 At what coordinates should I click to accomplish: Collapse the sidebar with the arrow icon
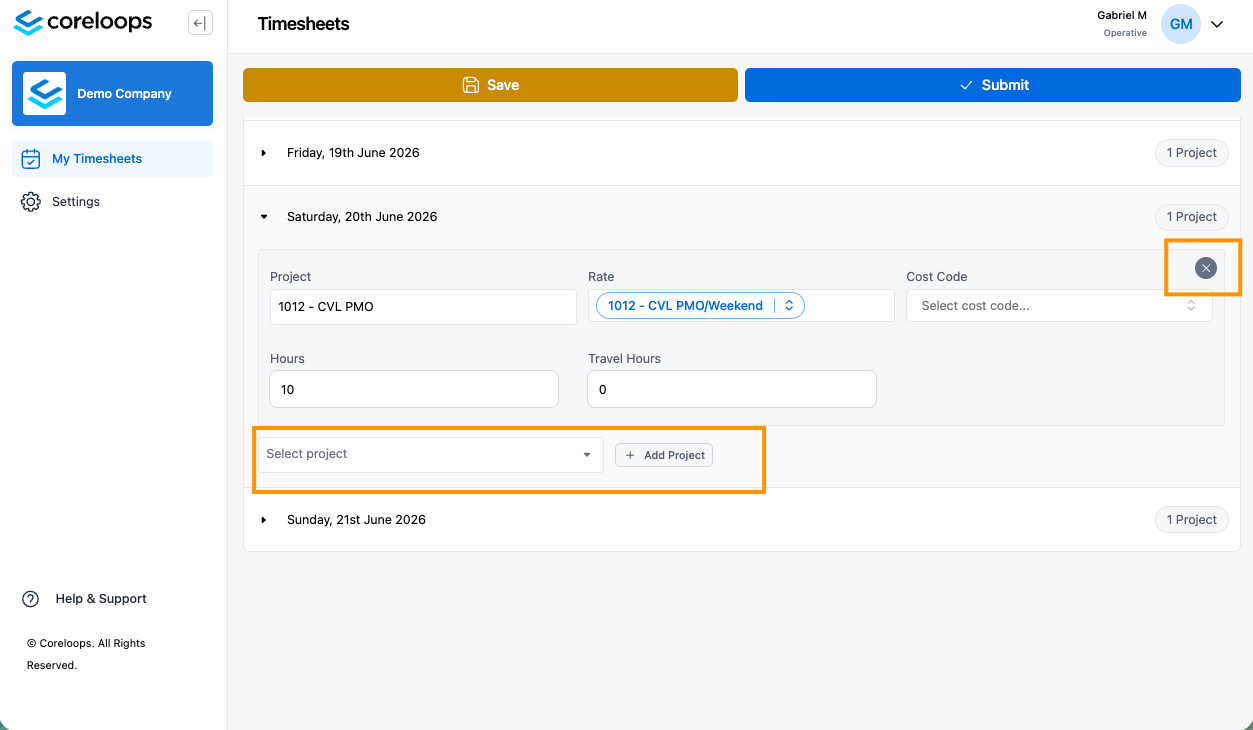(x=200, y=23)
